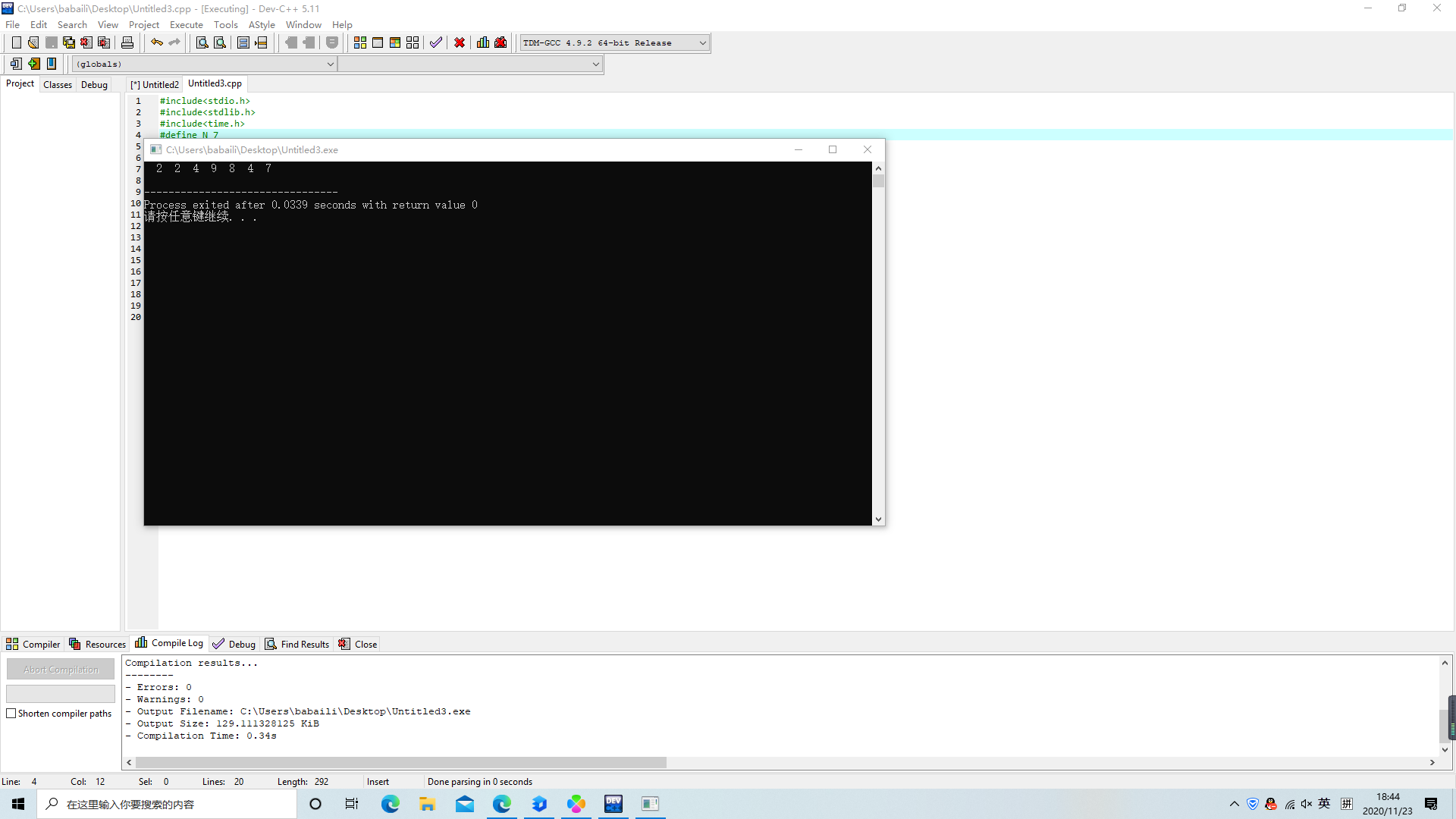Click the Windows taskbar search box
The height and width of the screenshot is (819, 1456).
pyautogui.click(x=167, y=804)
